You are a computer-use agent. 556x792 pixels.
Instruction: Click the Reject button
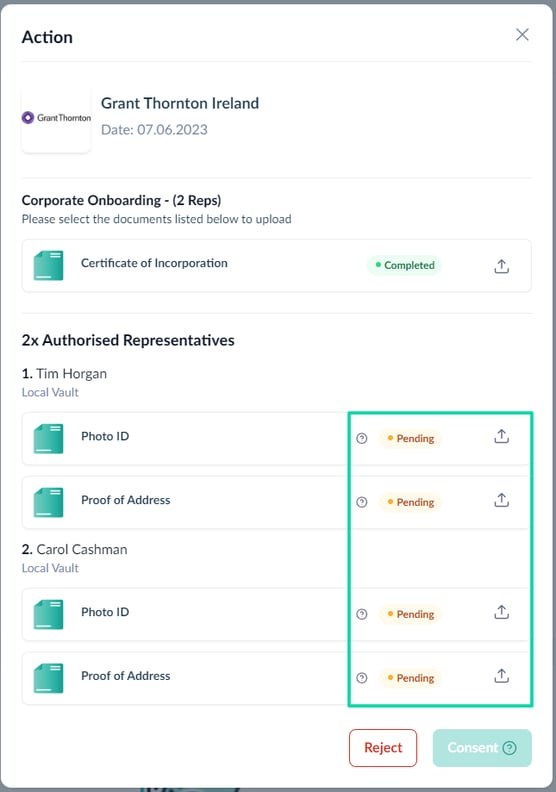[383, 748]
